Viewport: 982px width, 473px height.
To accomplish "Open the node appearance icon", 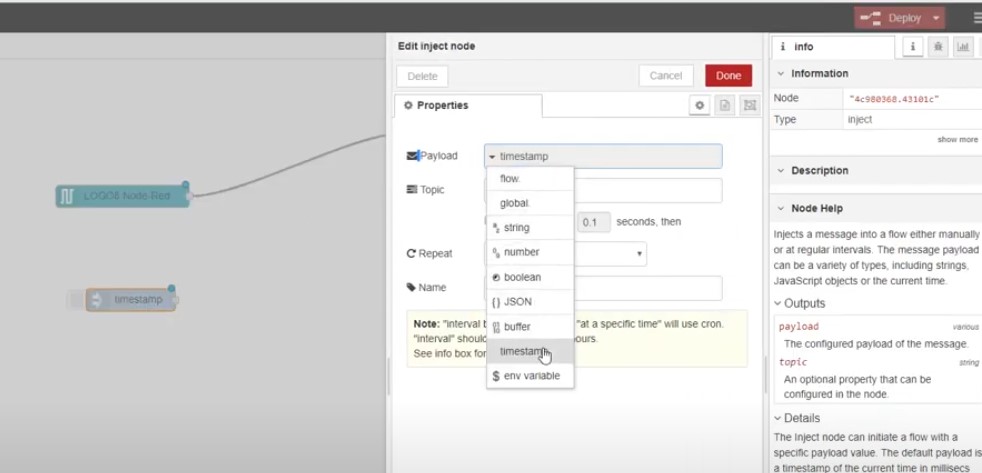I will pos(750,105).
